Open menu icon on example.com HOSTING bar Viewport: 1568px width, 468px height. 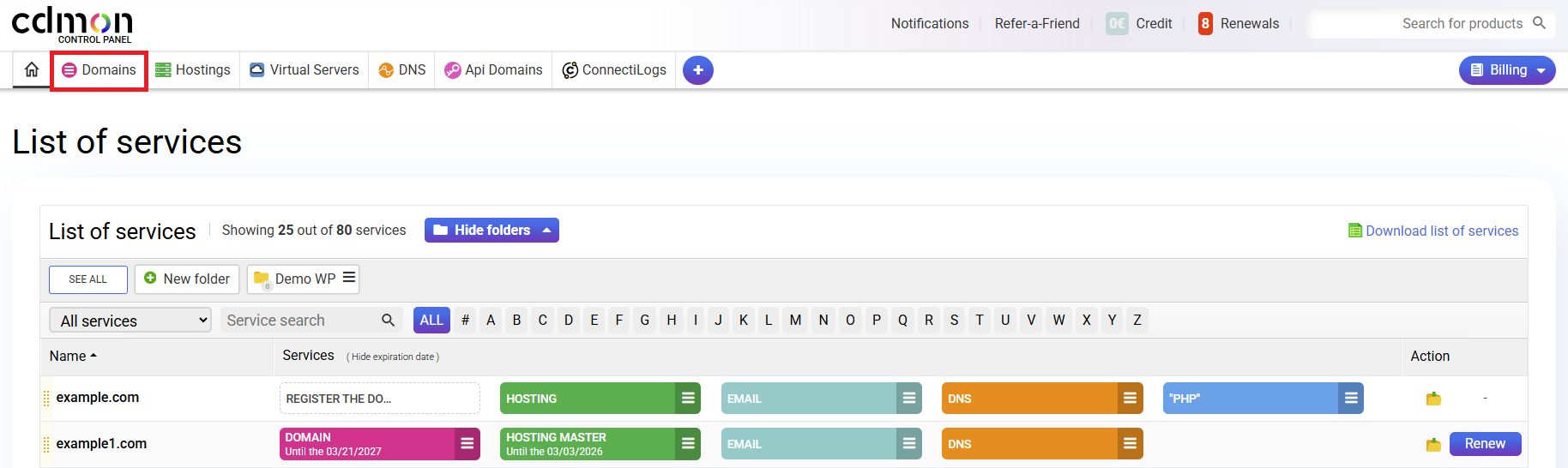tap(688, 399)
